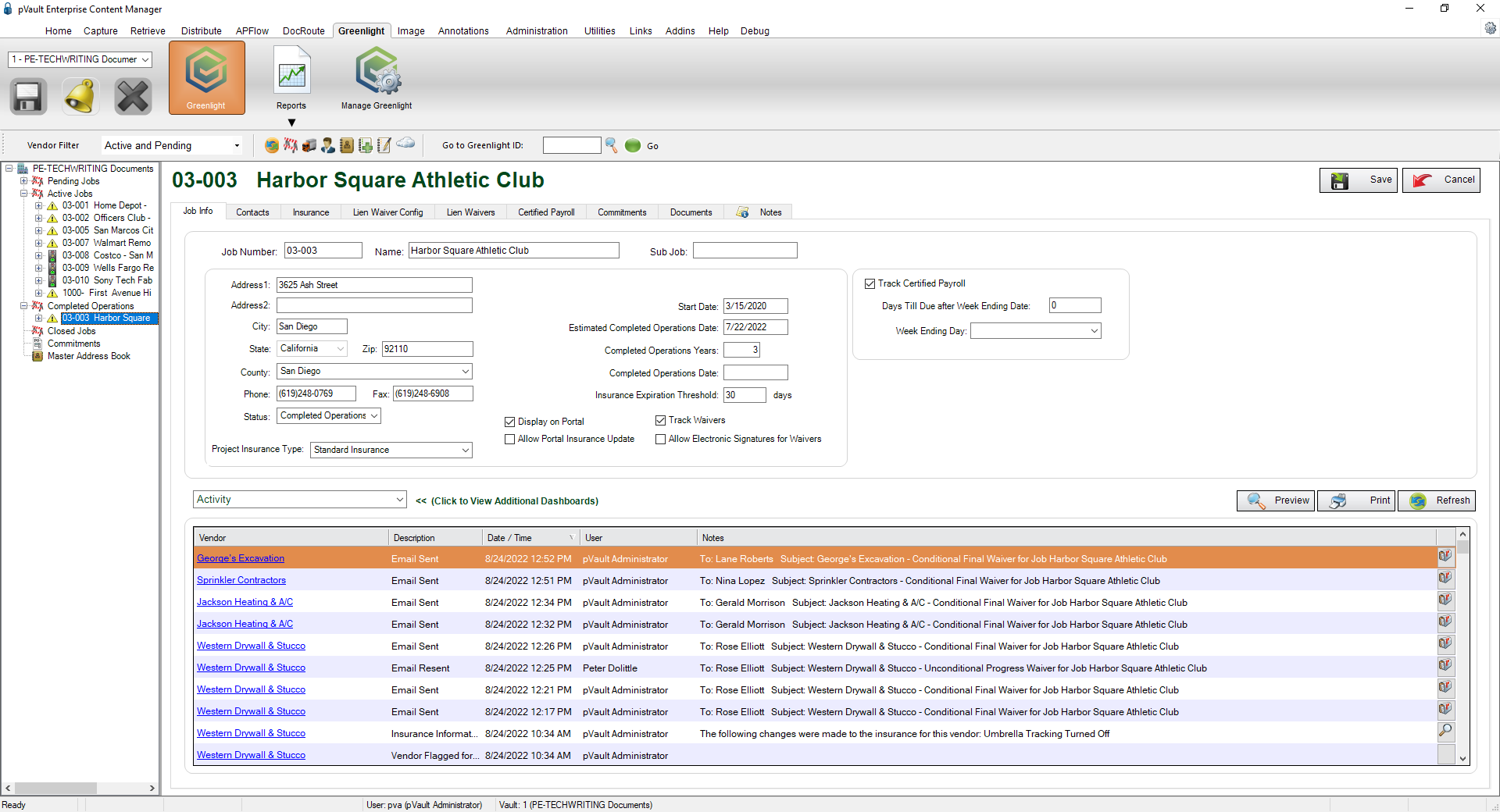Screen dimensions: 1500x812
Task: Select Closed Jobs tree item
Action: pyautogui.click(x=71, y=331)
